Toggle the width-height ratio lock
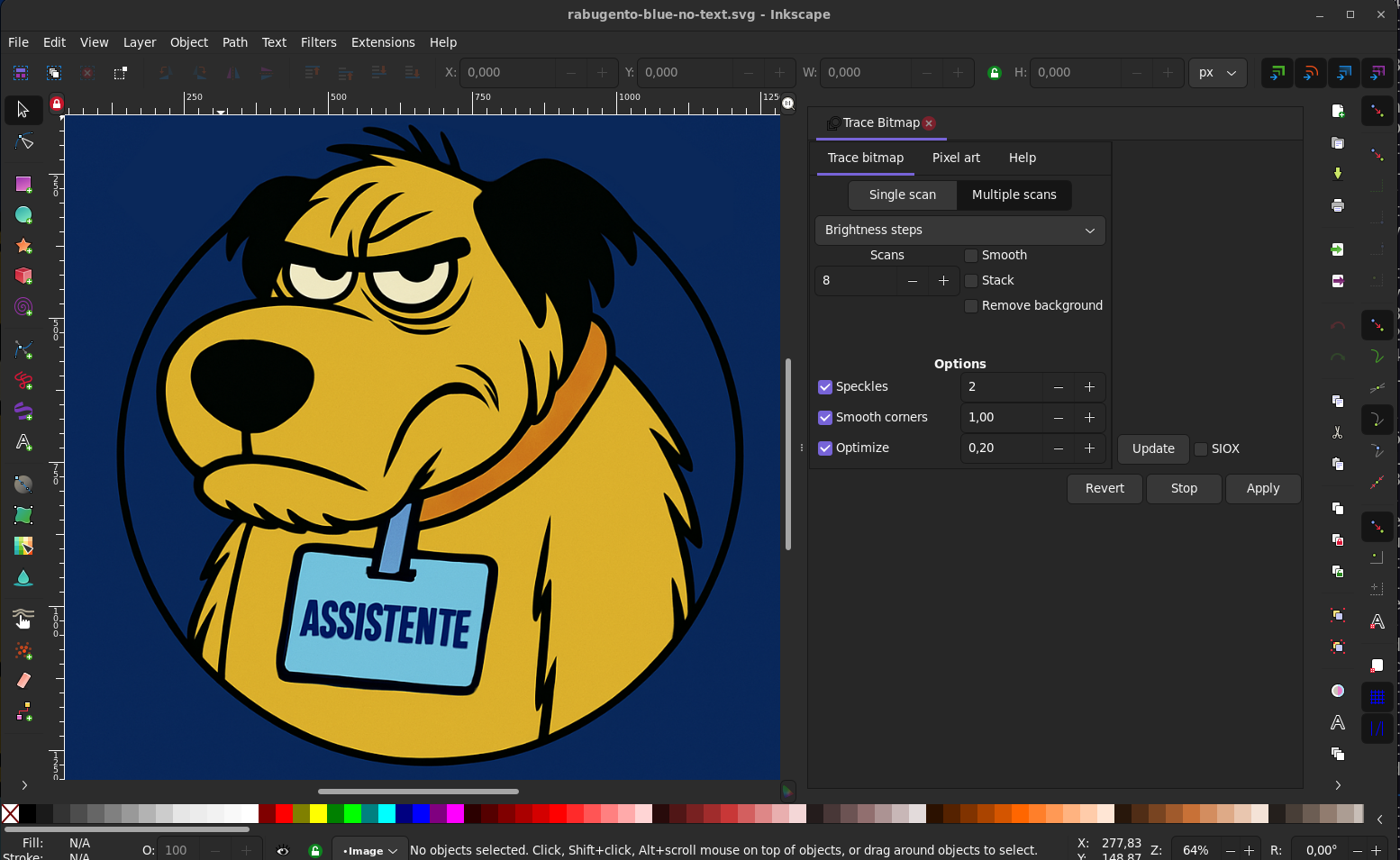Viewport: 1400px width, 860px height. (x=995, y=73)
